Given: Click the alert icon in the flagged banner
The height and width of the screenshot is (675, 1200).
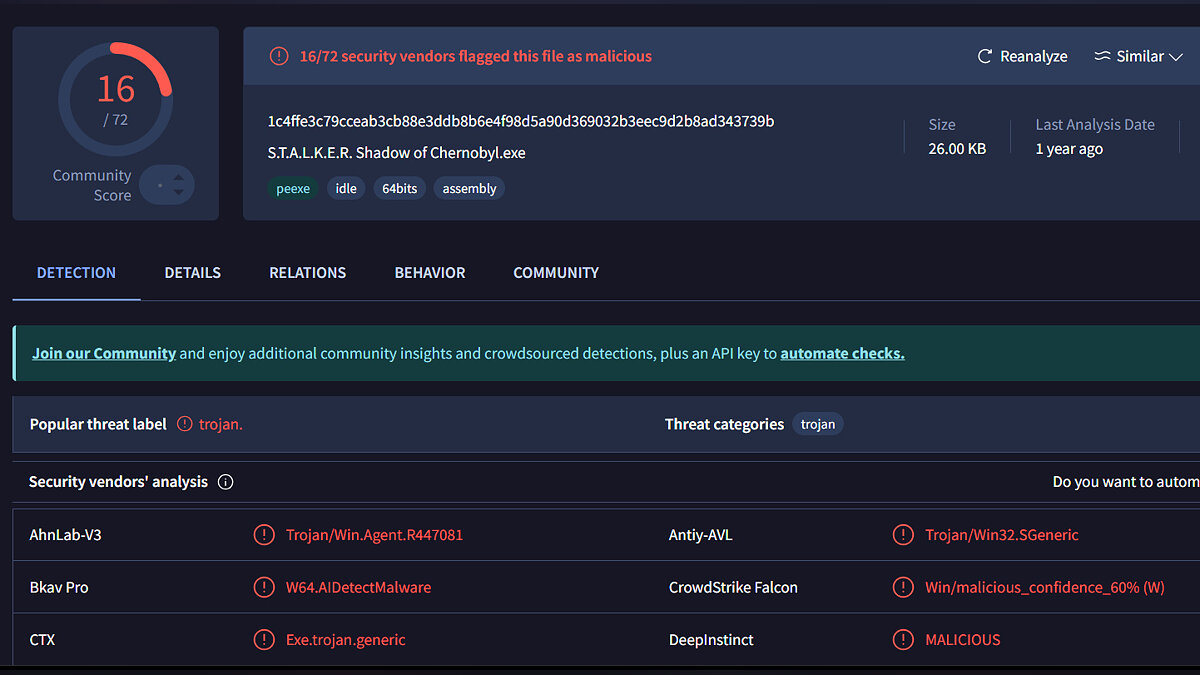Looking at the screenshot, I should (x=279, y=57).
